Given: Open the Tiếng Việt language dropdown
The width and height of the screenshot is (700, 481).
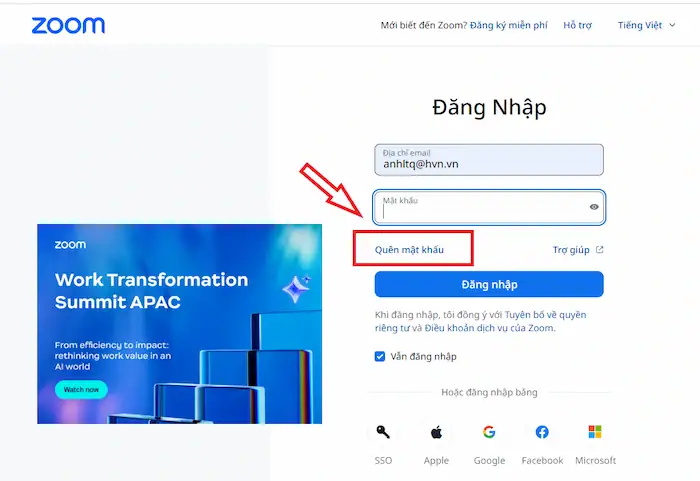Looking at the screenshot, I should (646, 25).
